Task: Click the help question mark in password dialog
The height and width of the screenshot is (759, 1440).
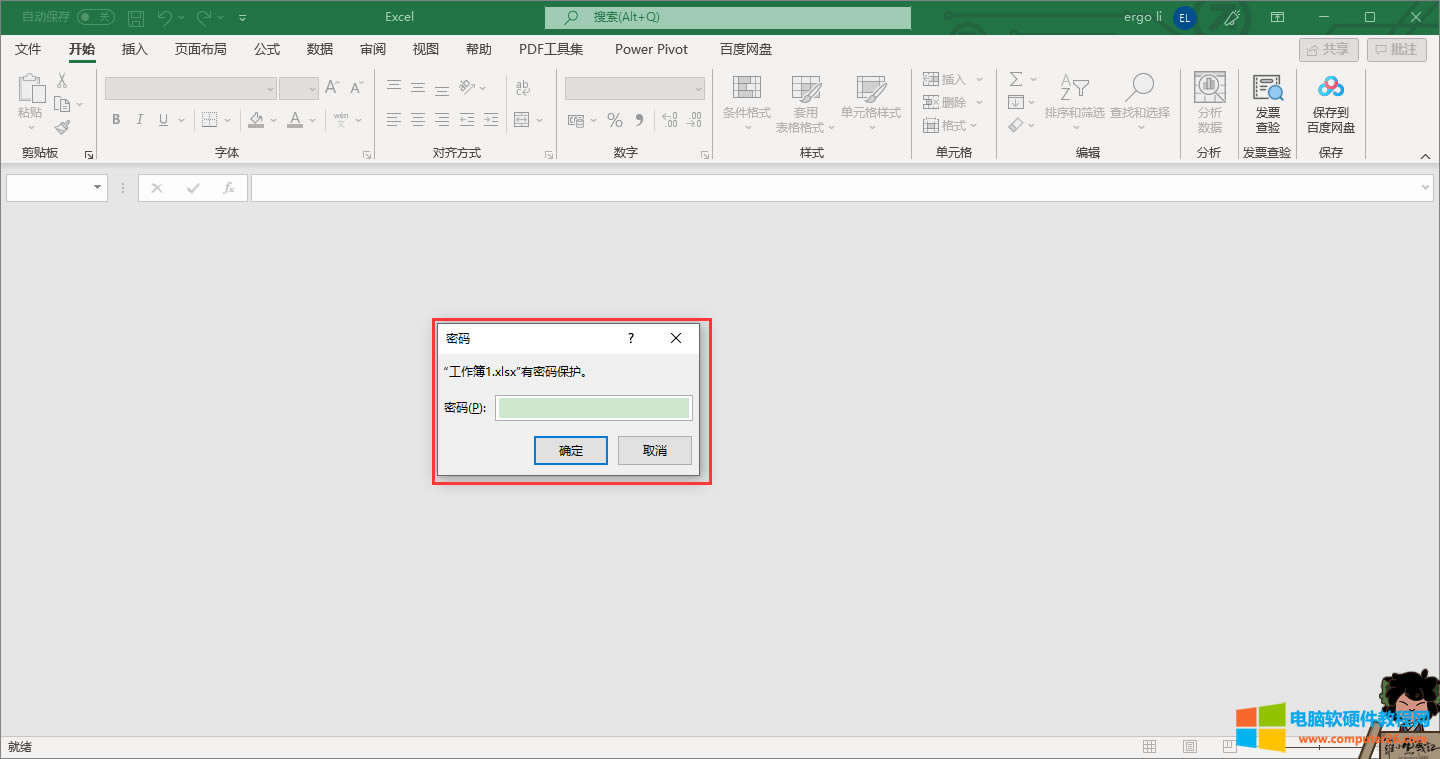Action: [630, 338]
